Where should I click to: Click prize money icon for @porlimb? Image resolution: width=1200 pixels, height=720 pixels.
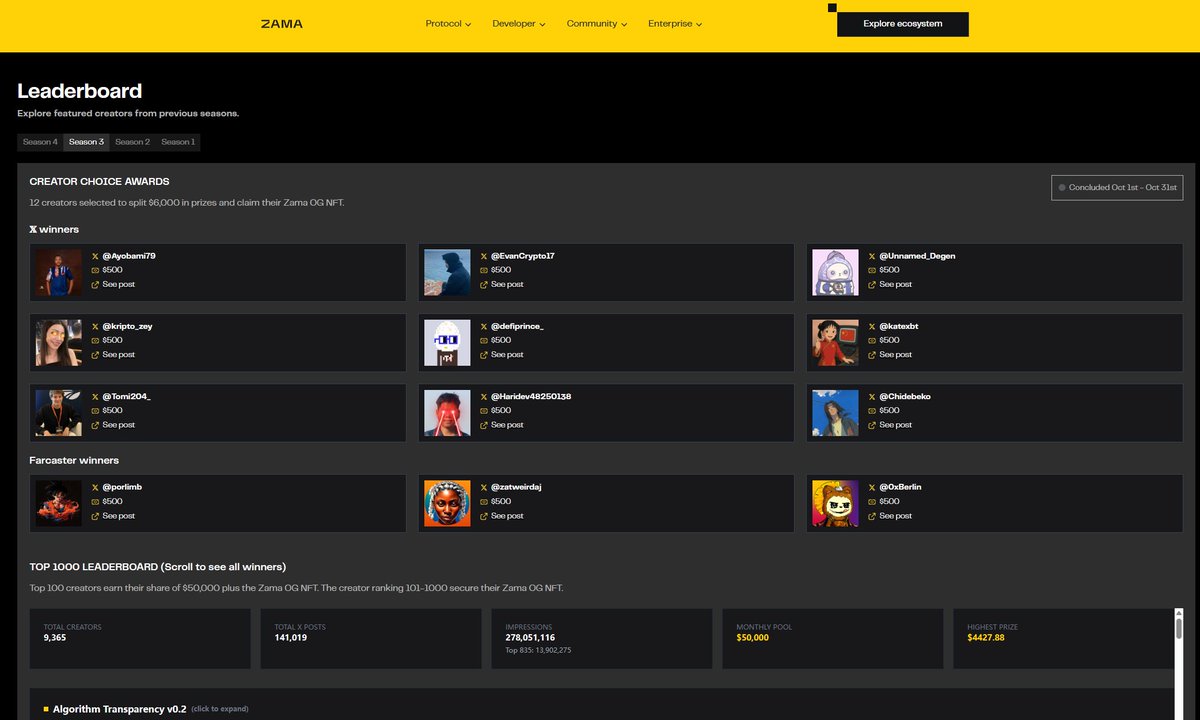click(95, 502)
